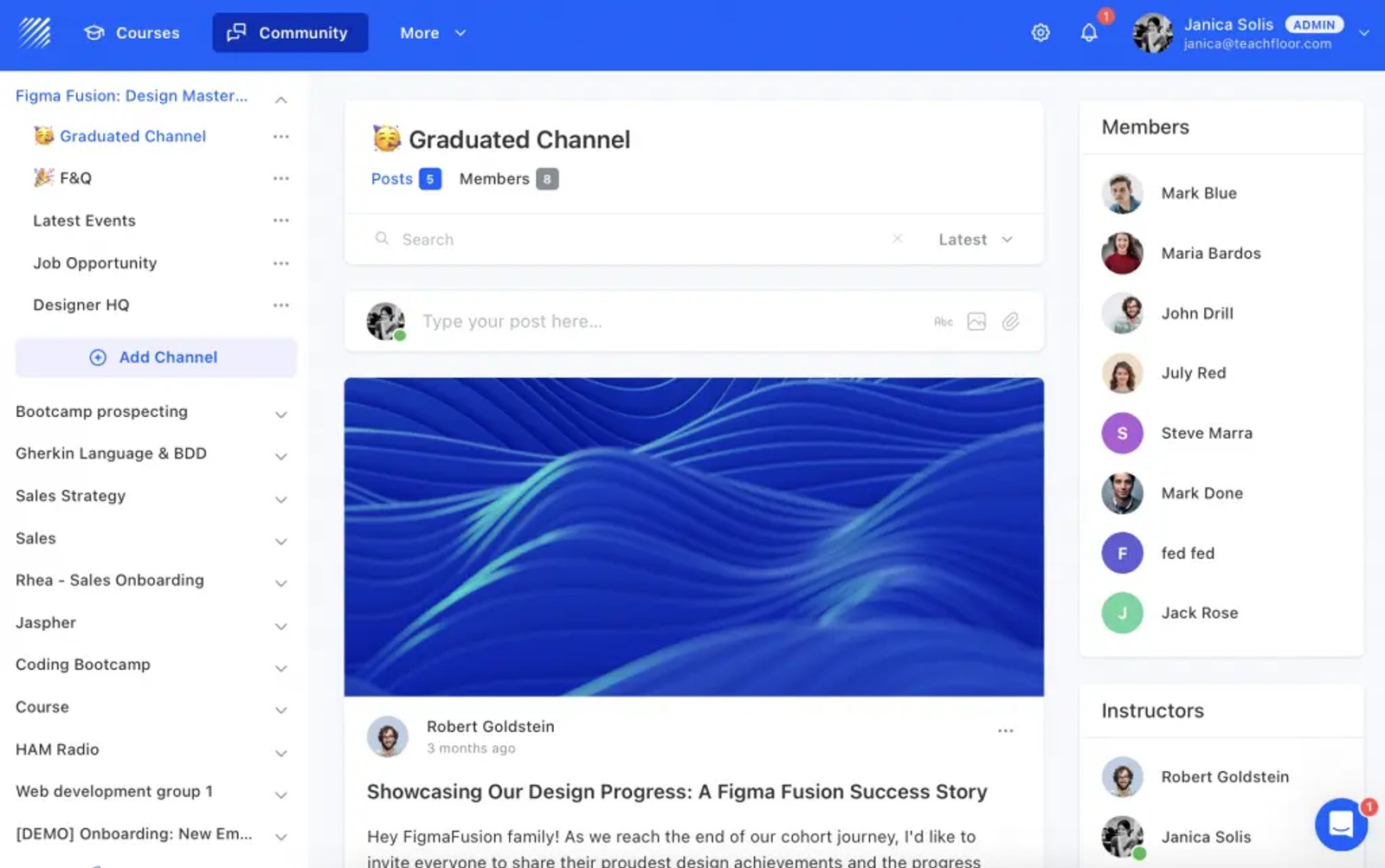This screenshot has width=1385, height=868.
Task: Expand Coding Bootcamp group
Action: tap(280, 668)
